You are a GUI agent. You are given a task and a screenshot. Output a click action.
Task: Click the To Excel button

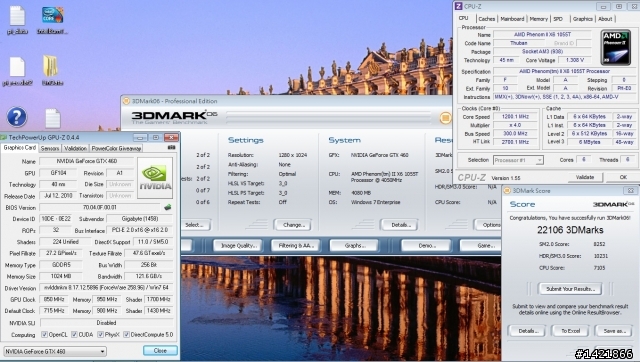[570, 331]
